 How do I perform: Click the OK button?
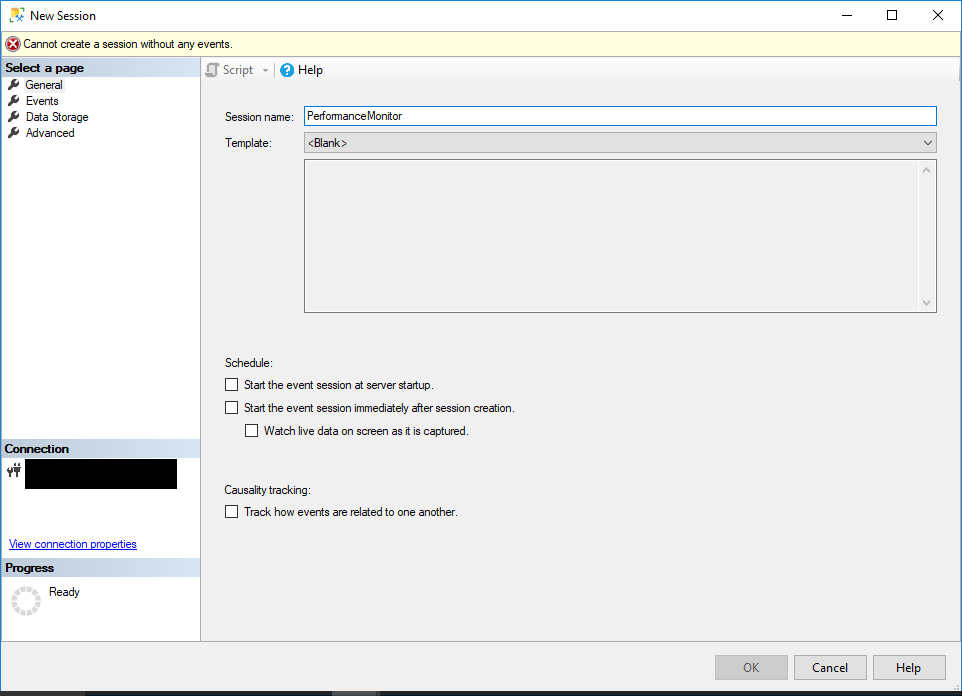point(750,667)
